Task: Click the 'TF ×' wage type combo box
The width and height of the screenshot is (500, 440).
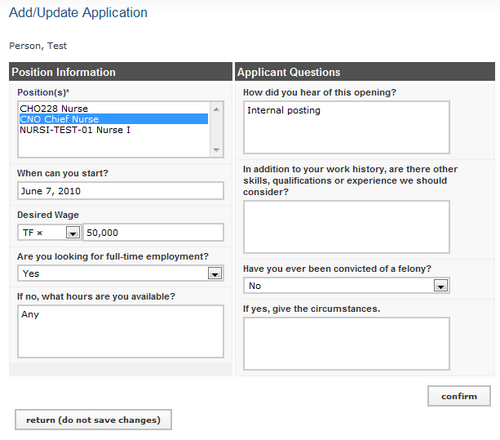Action: pos(49,232)
